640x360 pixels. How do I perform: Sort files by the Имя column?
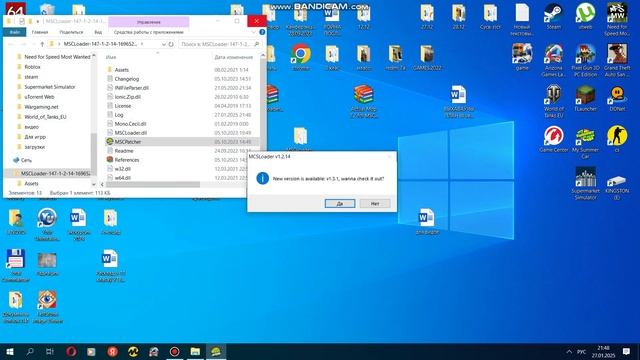coord(111,57)
